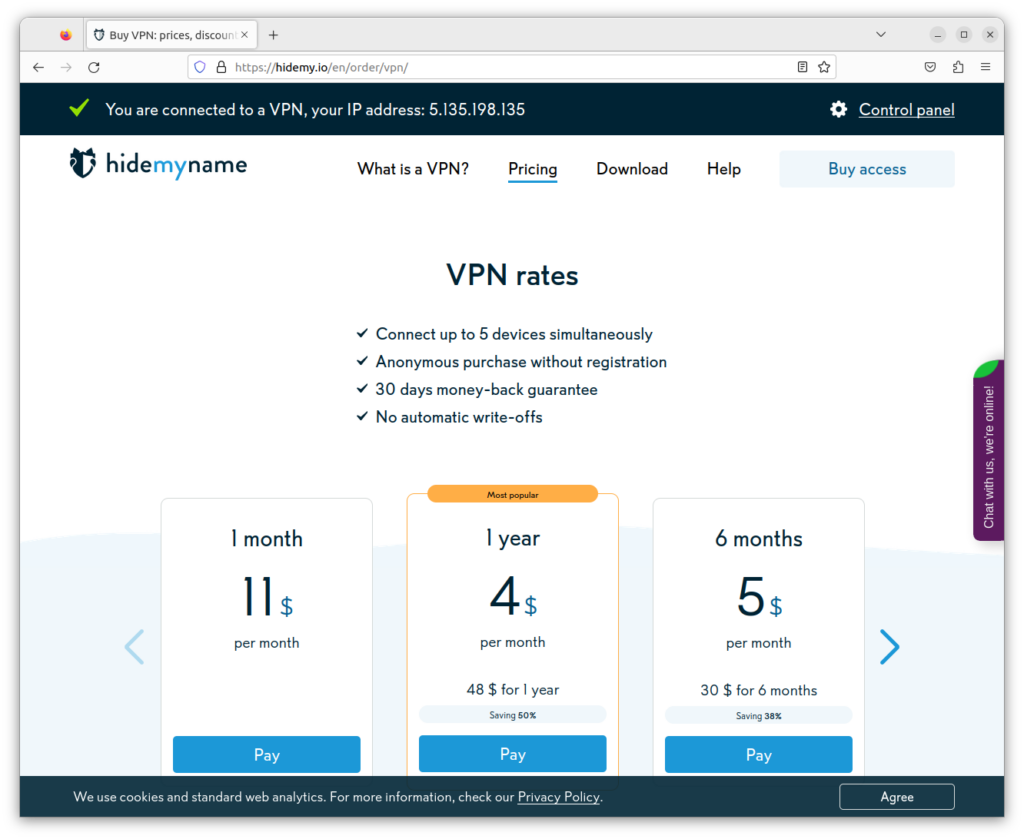Toggle reader view icon in address bar
The width and height of the screenshot is (1024, 839).
coord(803,67)
